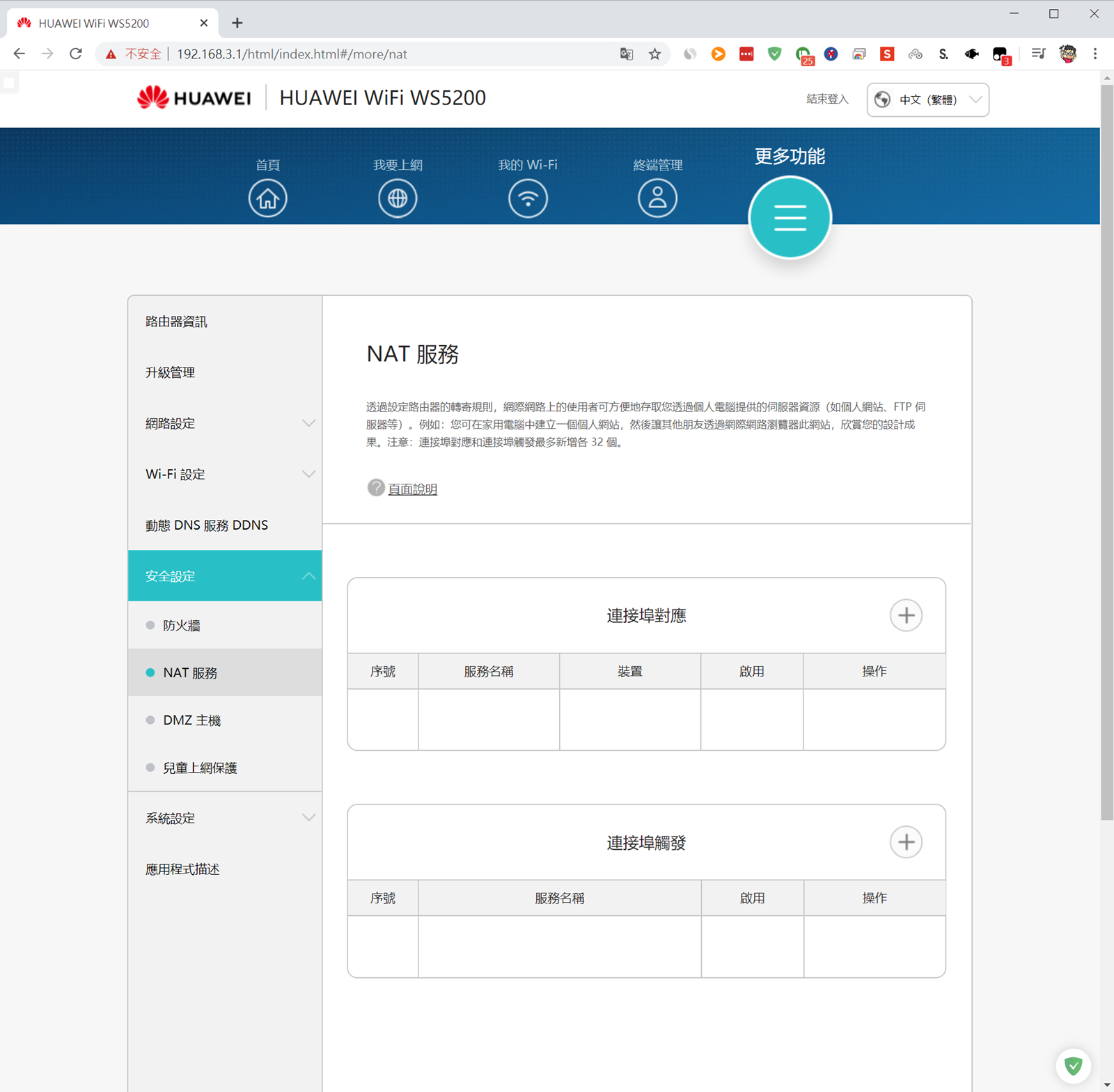Select 防火牆 in the security submenu
The height and width of the screenshot is (1092, 1114).
[x=182, y=626]
